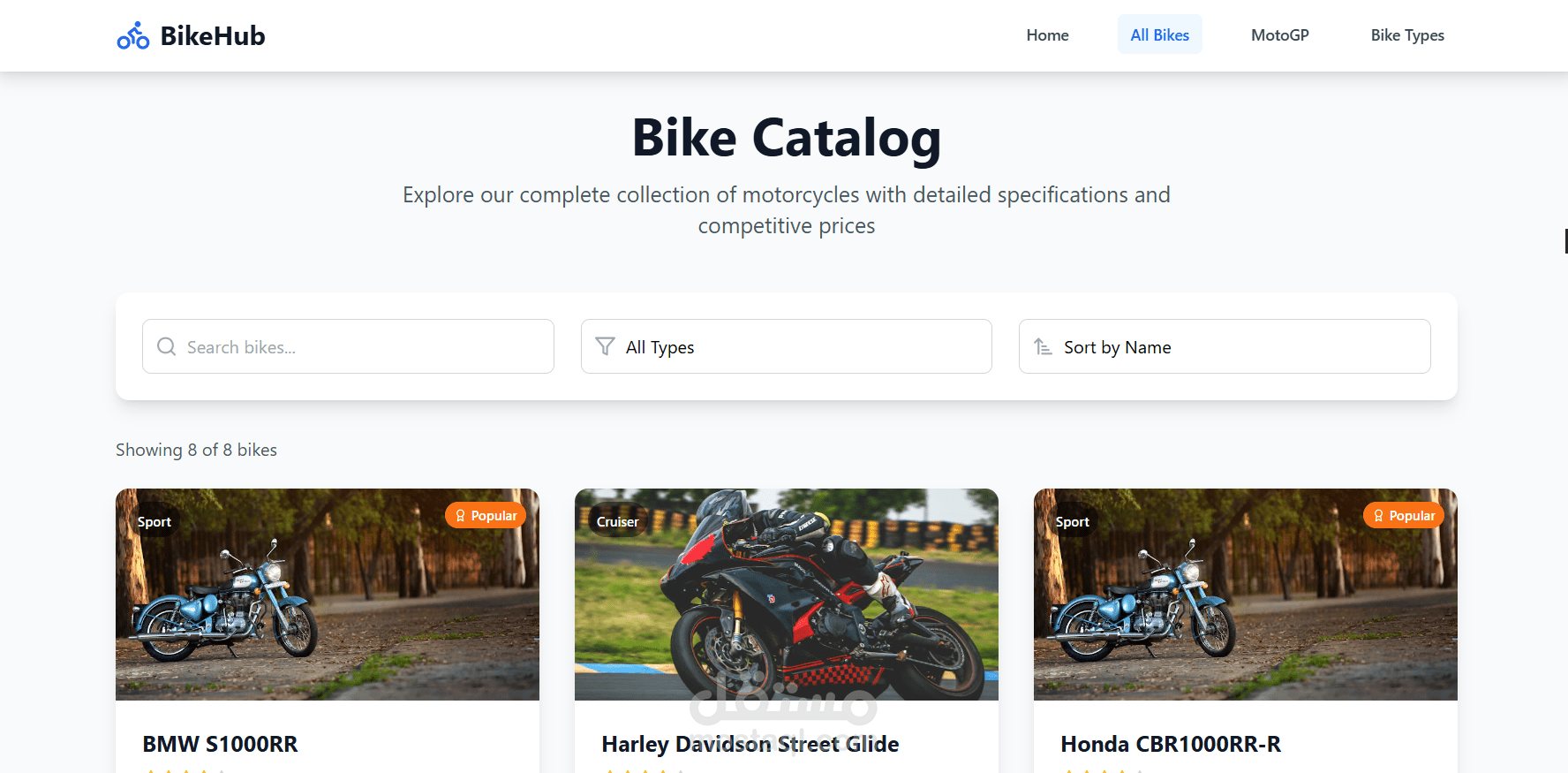Select the All Bikes nav tab
The width and height of the screenshot is (1568, 773).
coord(1159,35)
